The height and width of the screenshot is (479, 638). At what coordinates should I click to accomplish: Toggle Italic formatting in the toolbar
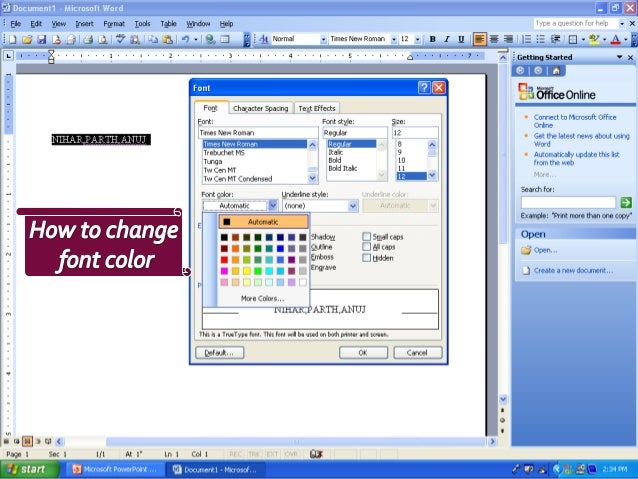(x=447, y=39)
